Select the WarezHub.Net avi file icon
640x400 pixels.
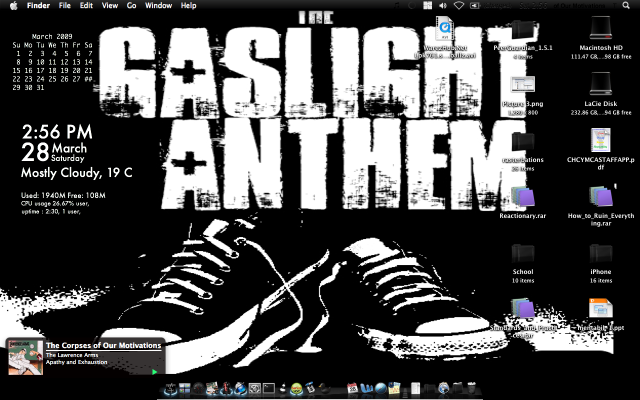445,29
